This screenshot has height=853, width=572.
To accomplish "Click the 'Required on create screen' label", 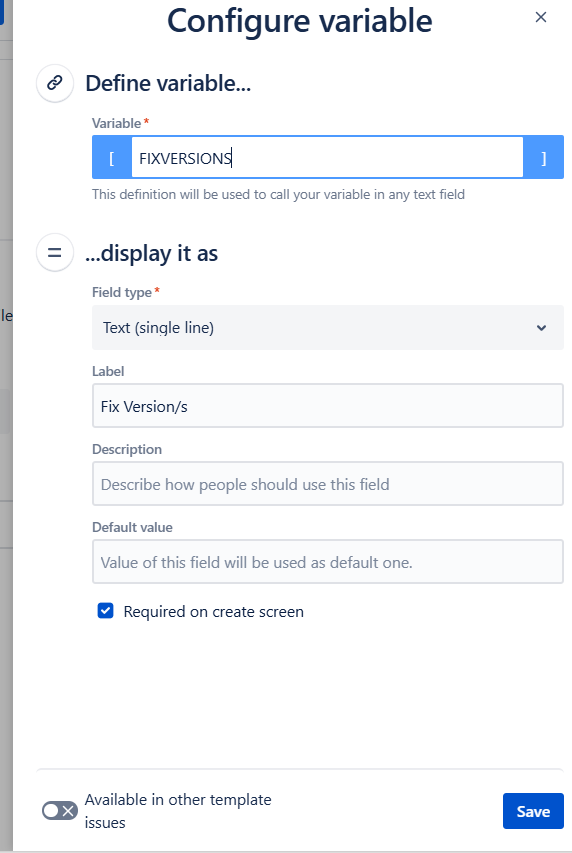I will [213, 611].
